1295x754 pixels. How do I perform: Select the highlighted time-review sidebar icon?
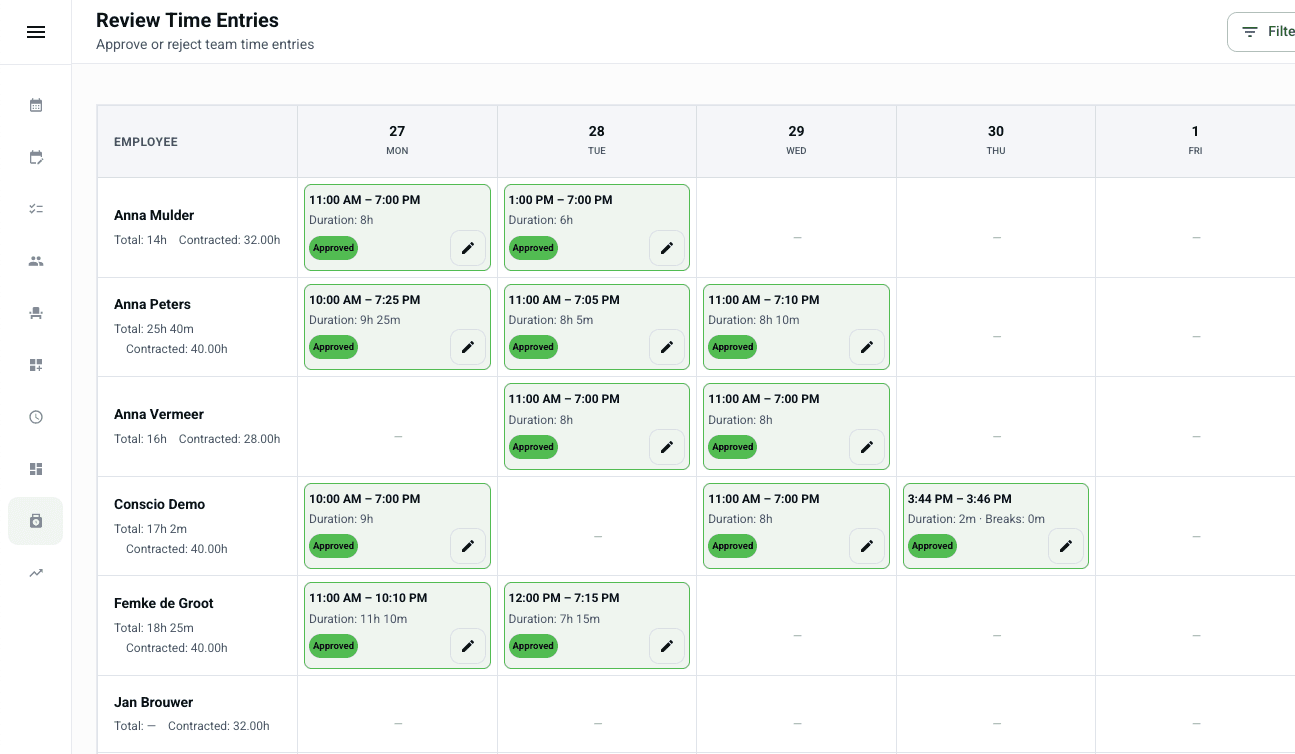coord(36,521)
